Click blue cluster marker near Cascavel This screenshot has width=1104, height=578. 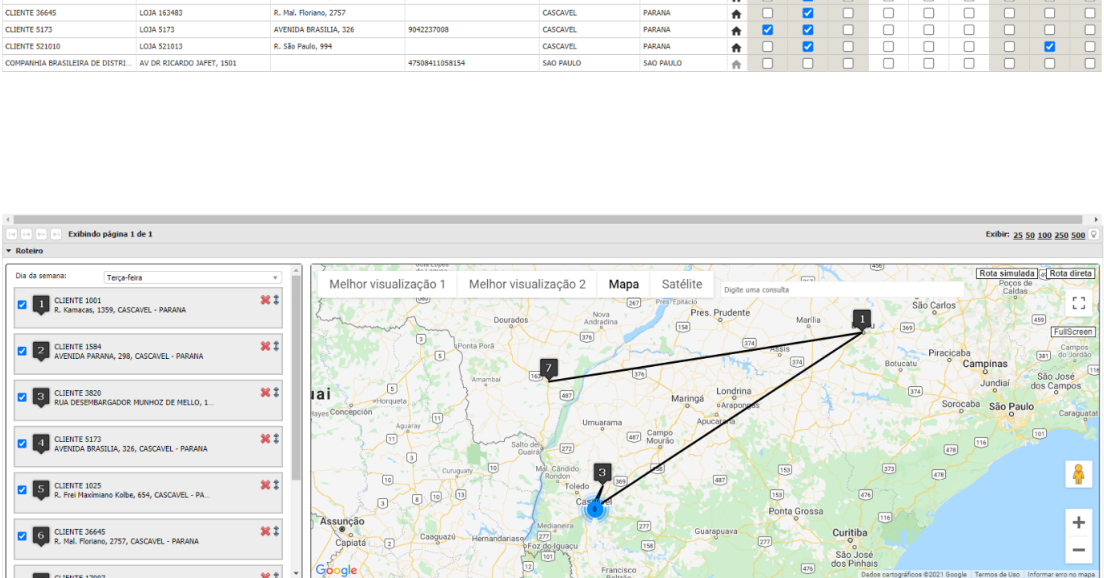click(595, 509)
